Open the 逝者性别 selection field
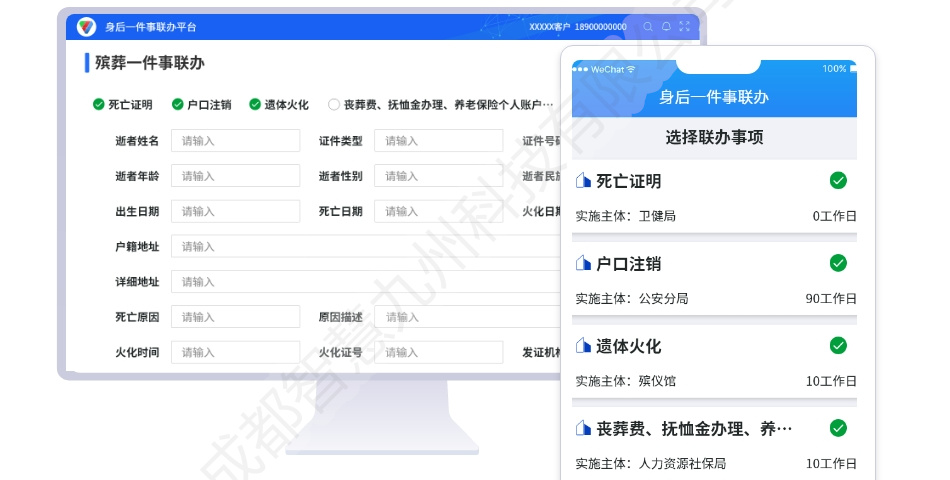 coord(438,176)
